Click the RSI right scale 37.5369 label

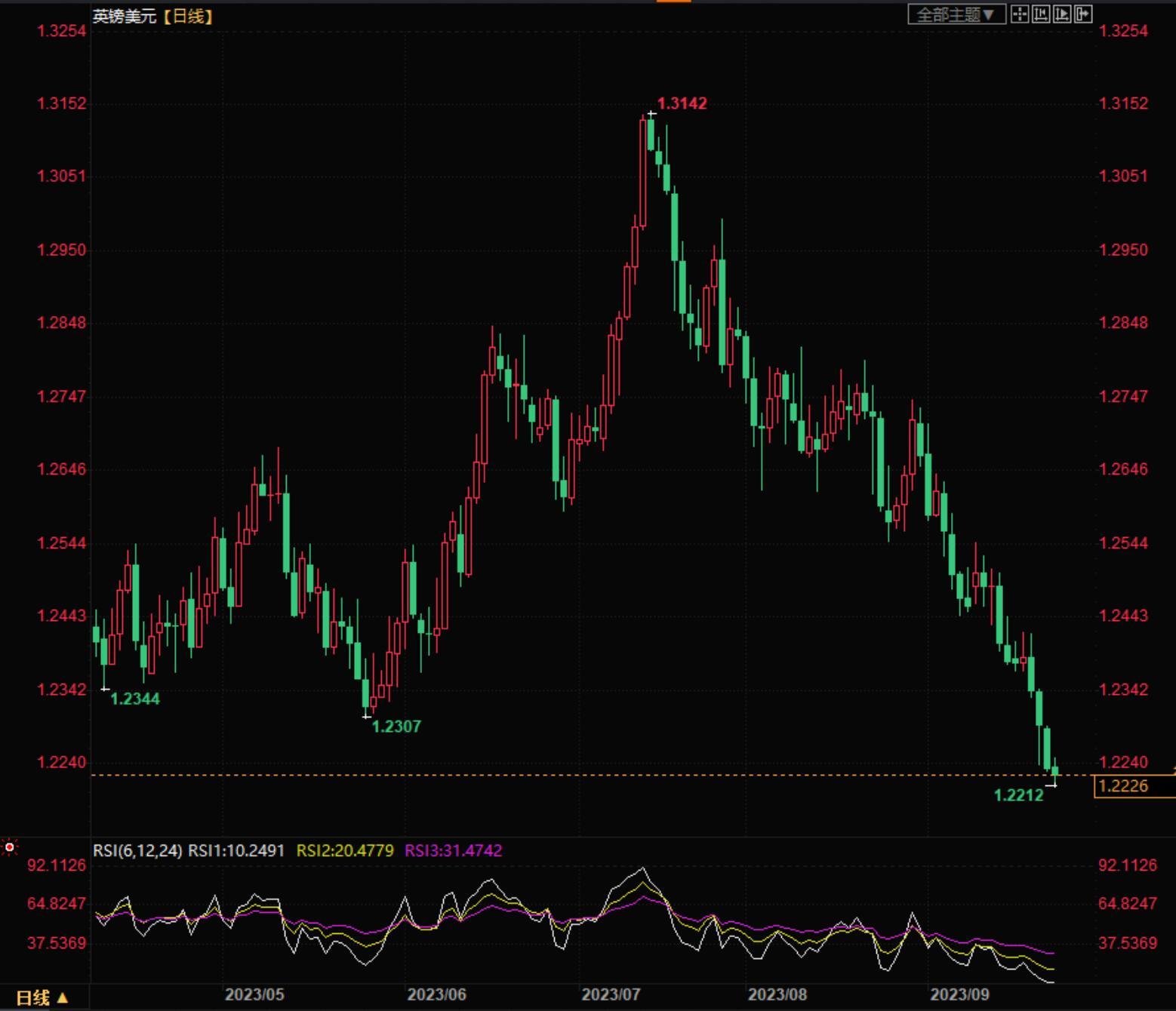pos(1128,943)
